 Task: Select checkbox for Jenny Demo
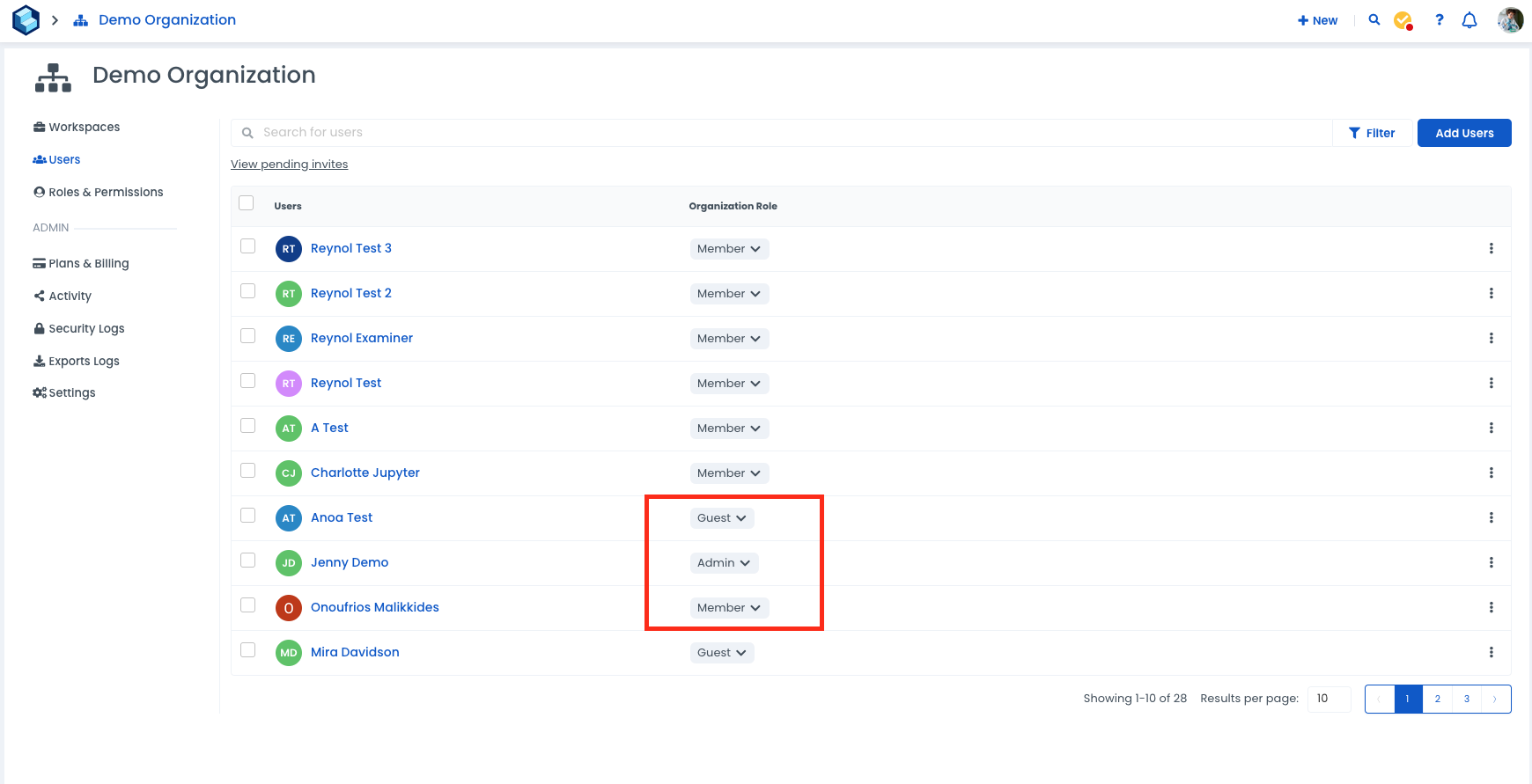pos(248,561)
